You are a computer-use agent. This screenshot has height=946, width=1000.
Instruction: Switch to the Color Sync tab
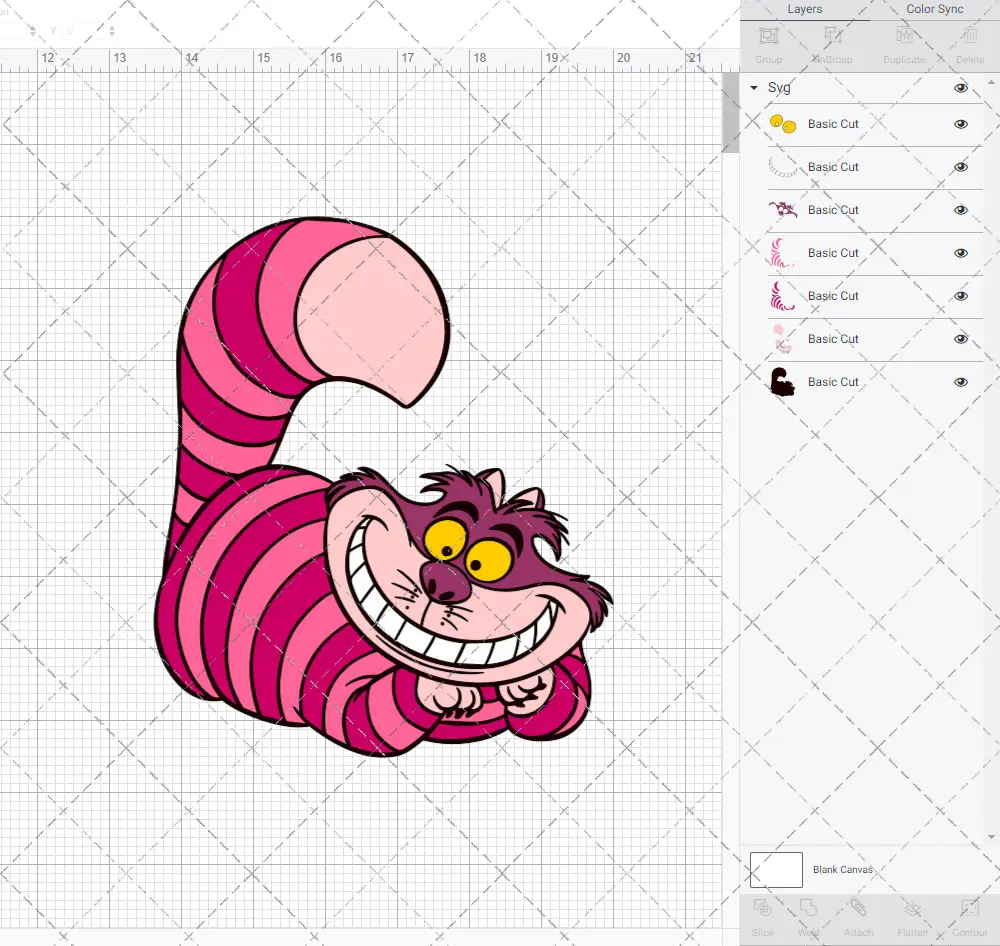point(934,9)
